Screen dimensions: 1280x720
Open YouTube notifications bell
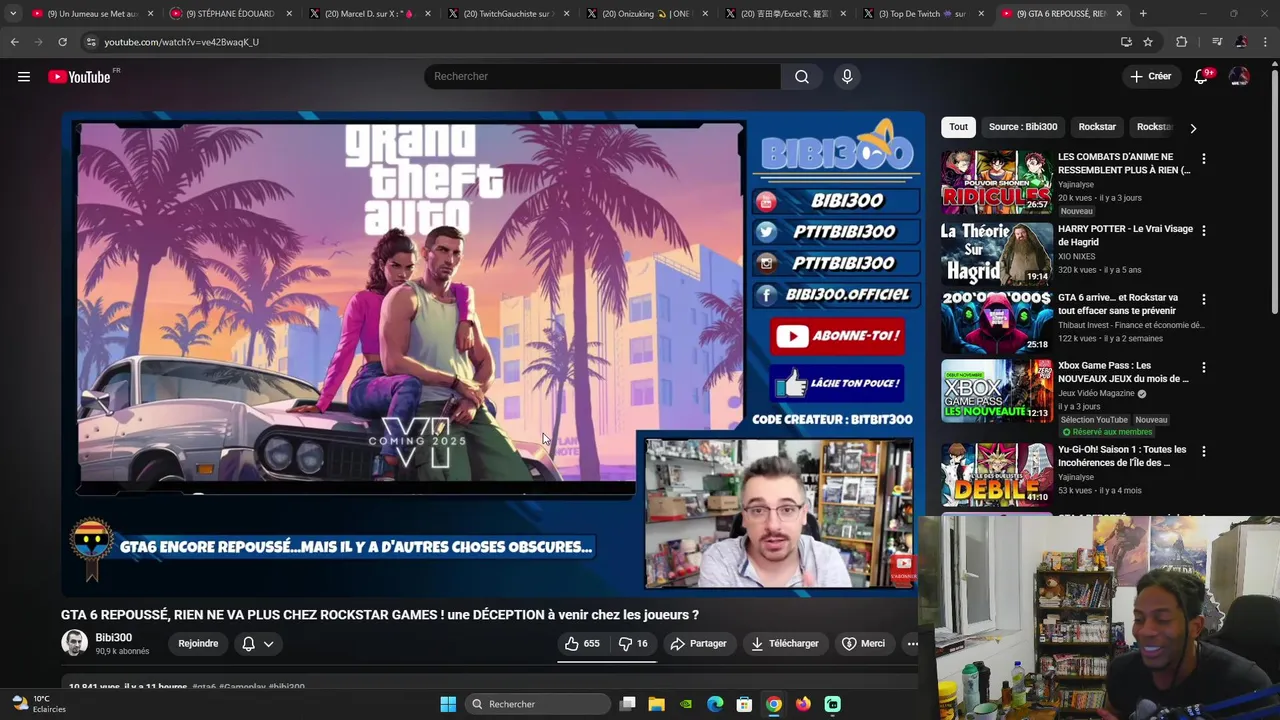click(x=1201, y=77)
